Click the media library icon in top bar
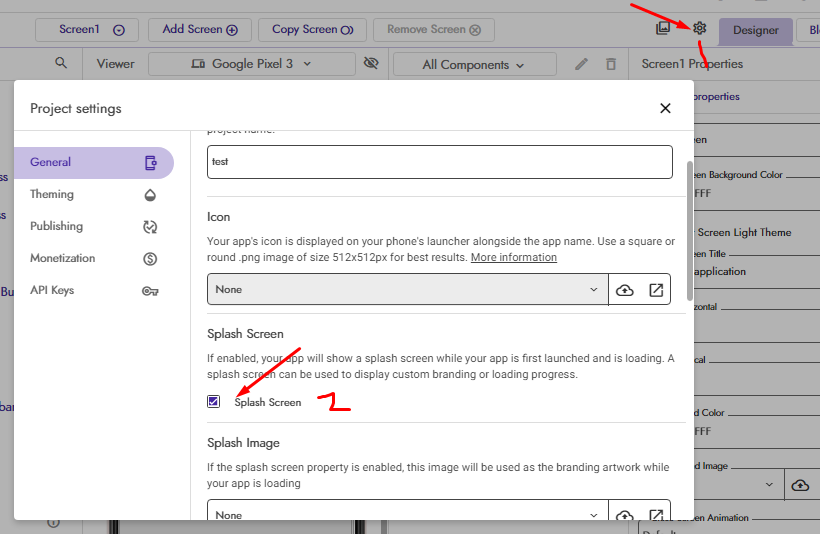This screenshot has width=820, height=534. [x=663, y=29]
